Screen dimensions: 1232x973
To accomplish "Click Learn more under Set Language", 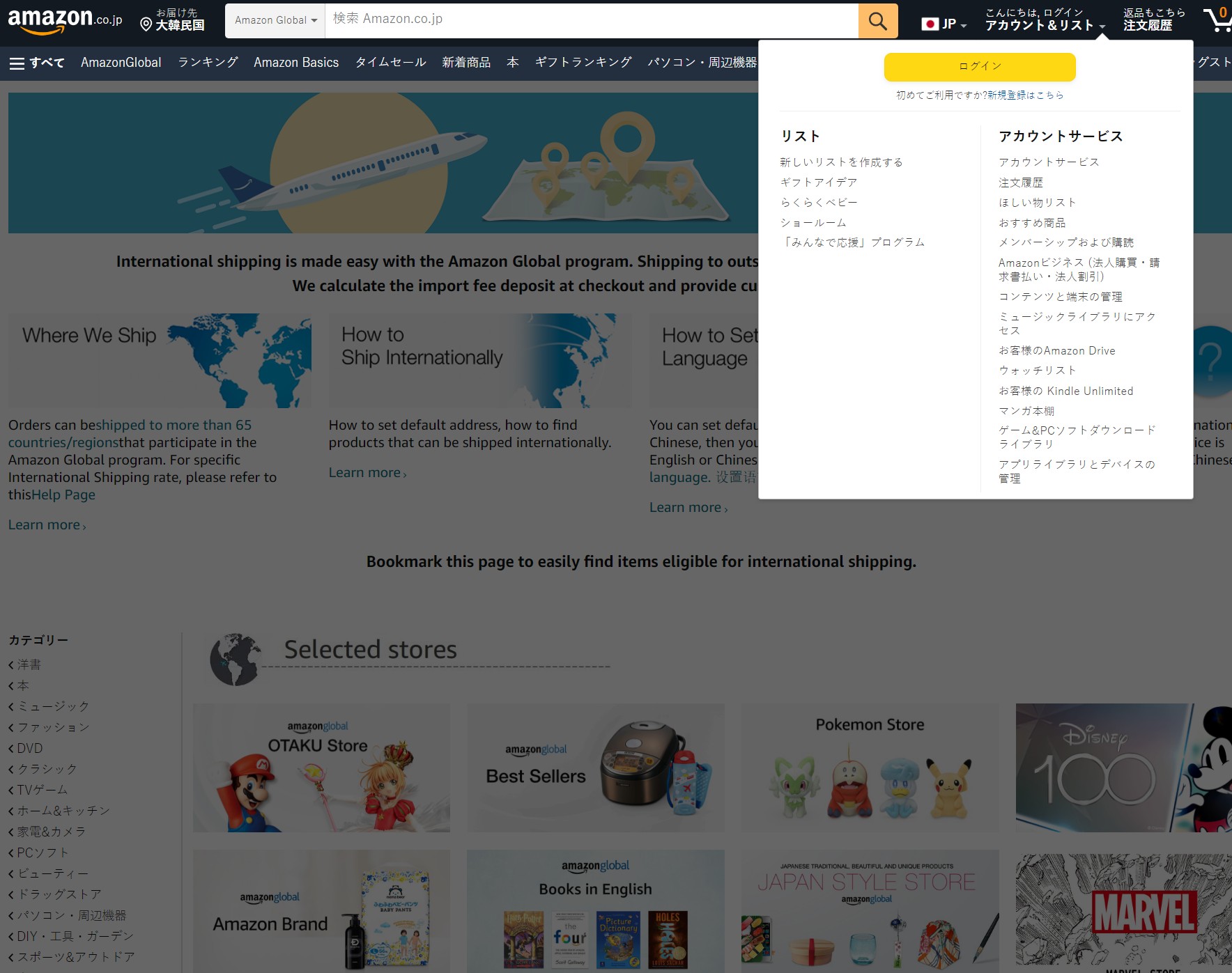I will click(x=688, y=508).
